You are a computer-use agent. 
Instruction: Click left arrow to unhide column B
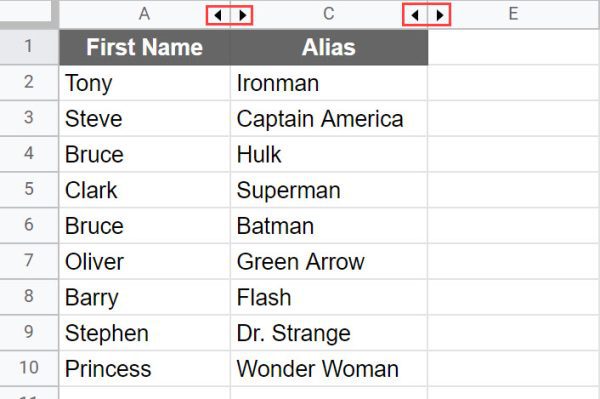pyautogui.click(x=218, y=16)
